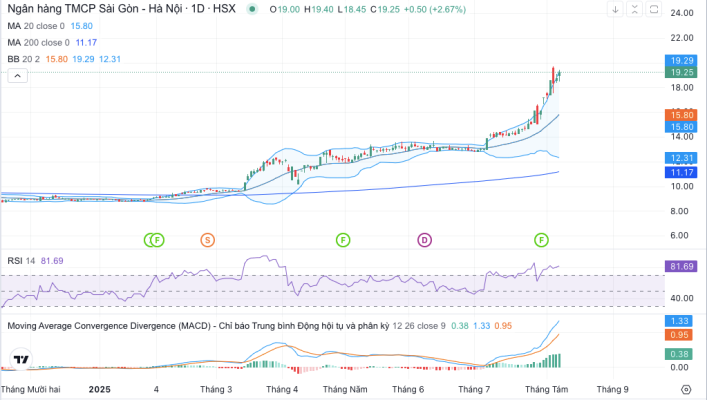The width and height of the screenshot is (707, 400).
Task: Click the close value C19.25 in header
Action: point(385,9)
